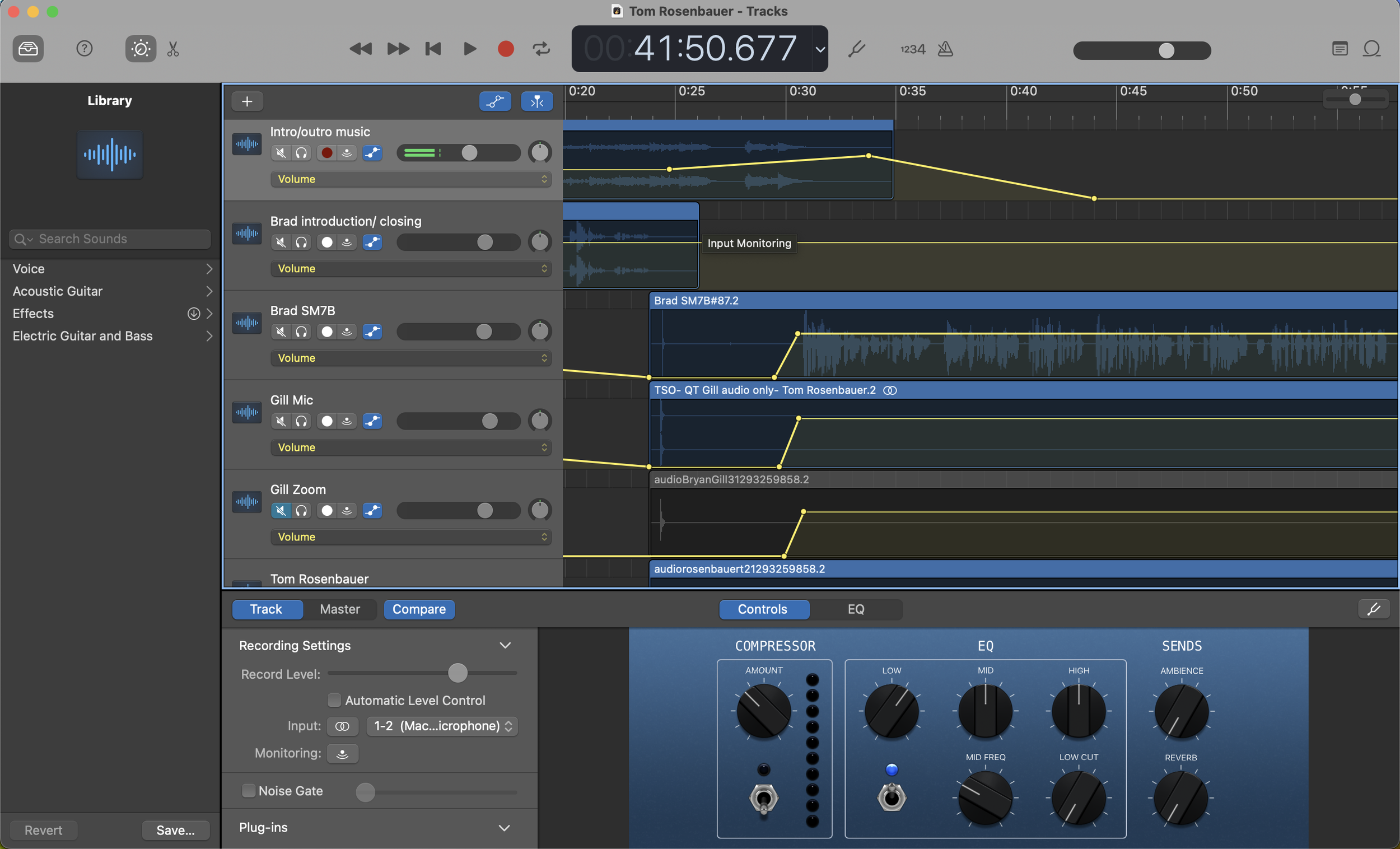Viewport: 1400px width, 849px height.
Task: Mute the Gill Zoom track
Action: tap(281, 510)
